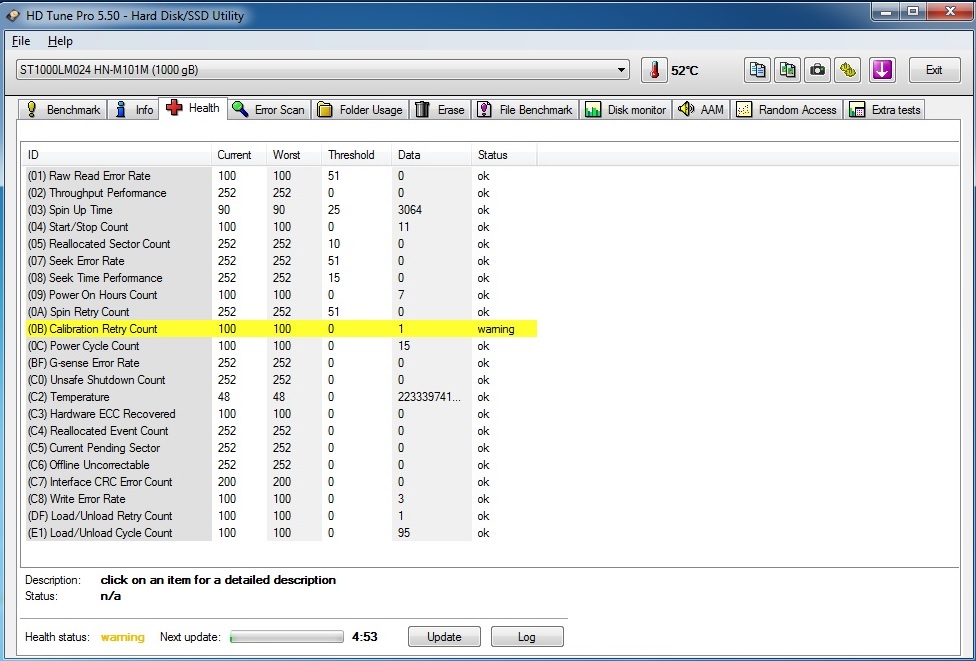Click the Status column header
976x661 pixels.
pos(504,155)
